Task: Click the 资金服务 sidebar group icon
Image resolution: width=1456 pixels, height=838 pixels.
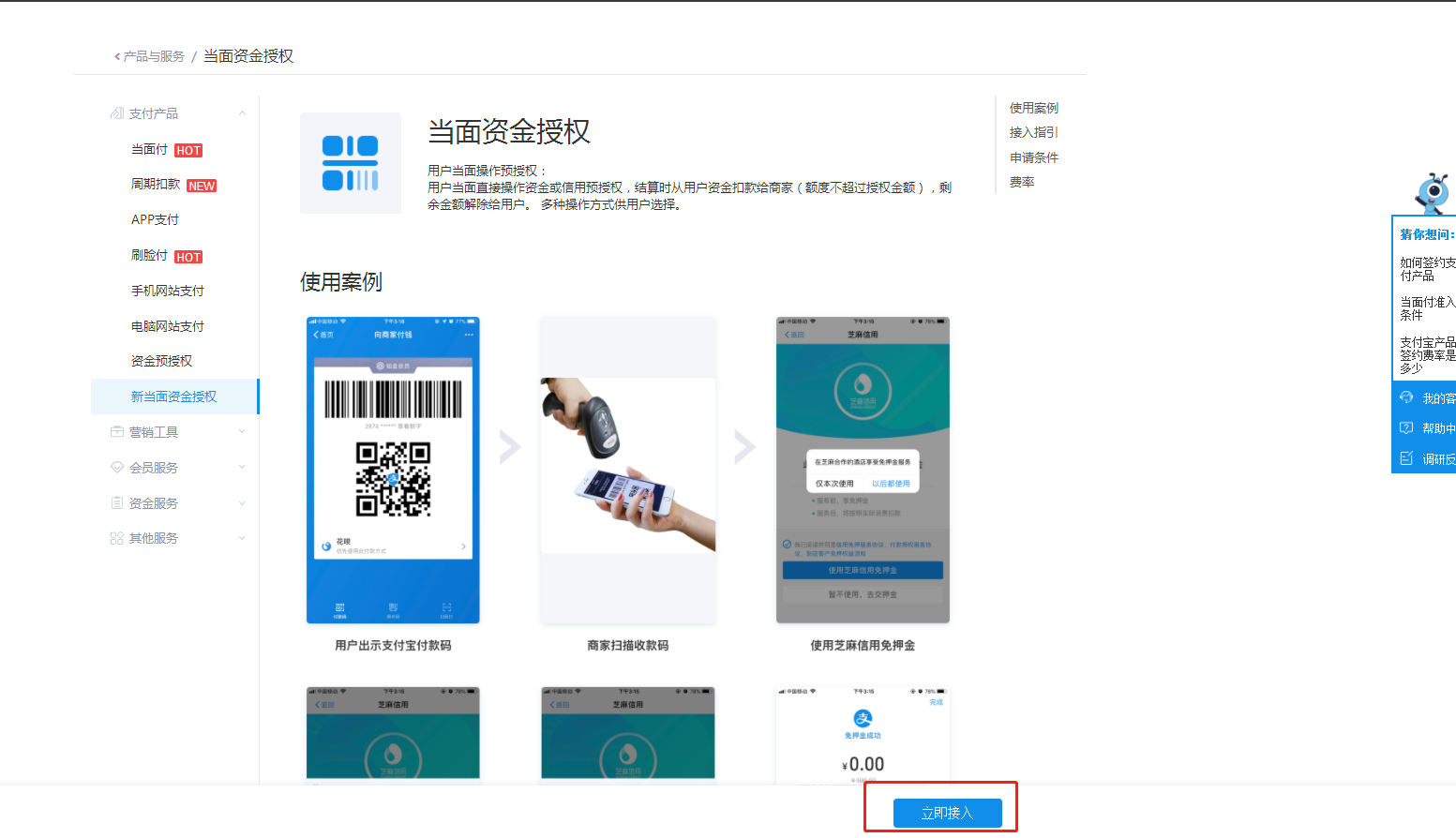Action: pos(117,503)
